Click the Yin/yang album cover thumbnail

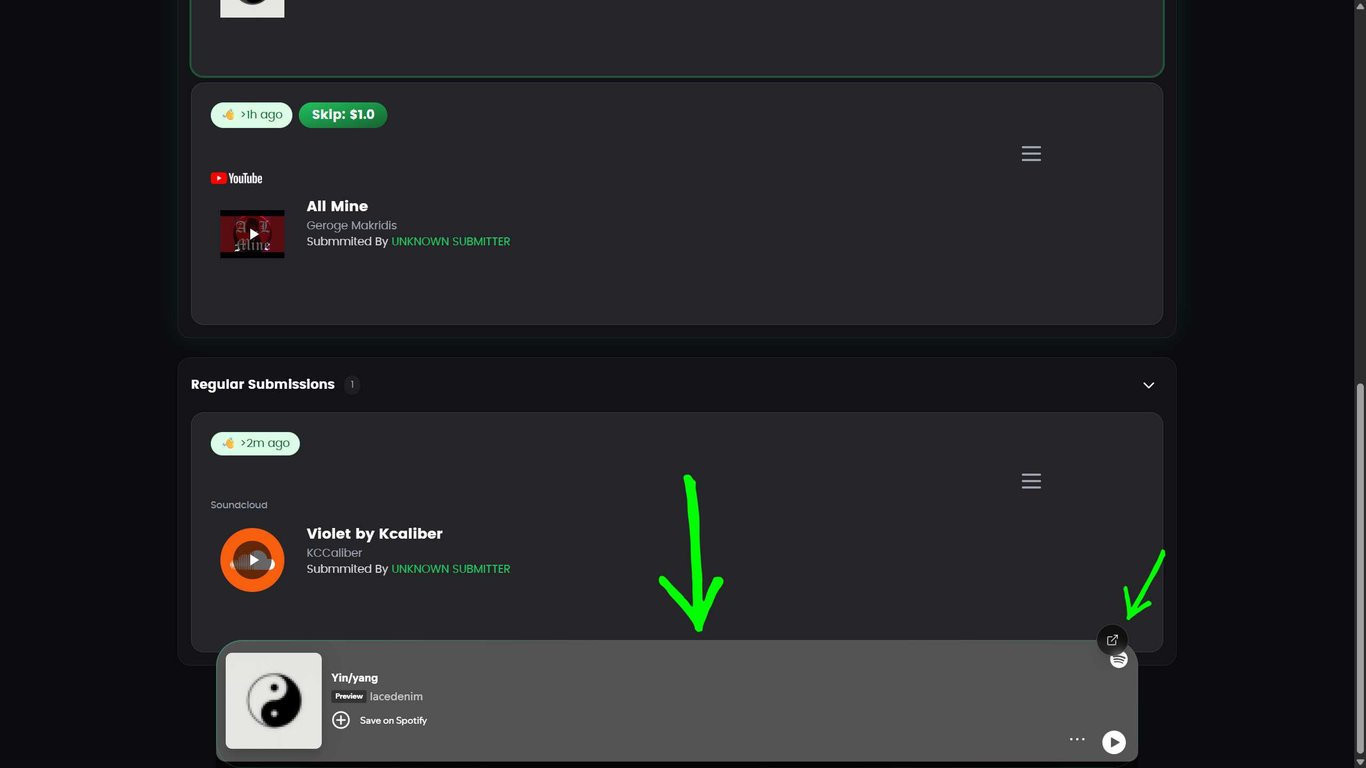tap(274, 701)
